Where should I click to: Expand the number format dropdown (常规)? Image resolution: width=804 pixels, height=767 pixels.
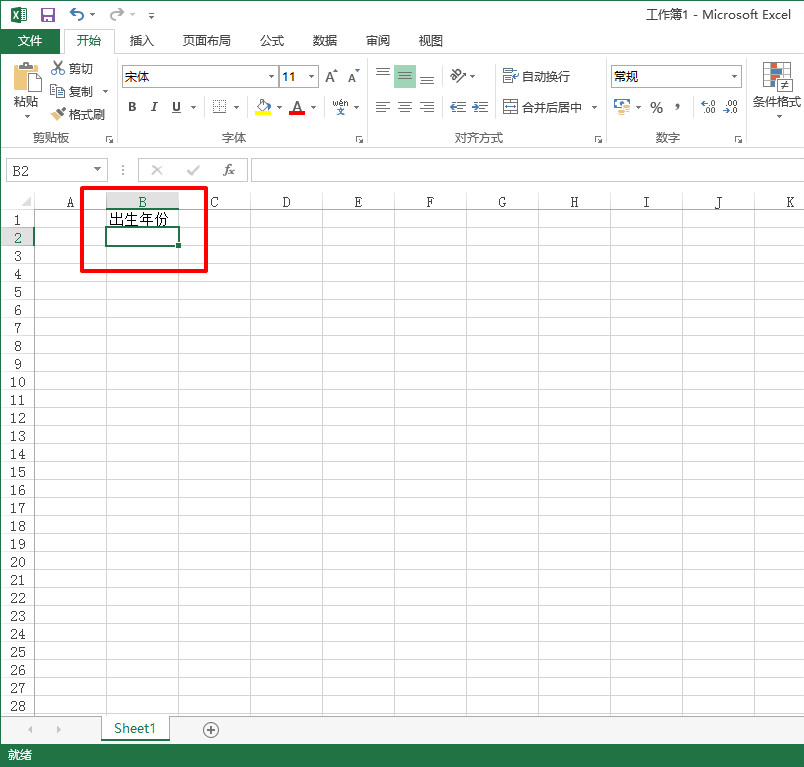pyautogui.click(x=735, y=77)
